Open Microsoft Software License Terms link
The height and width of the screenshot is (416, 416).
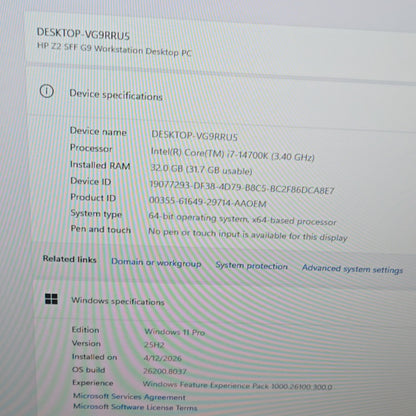point(135,407)
